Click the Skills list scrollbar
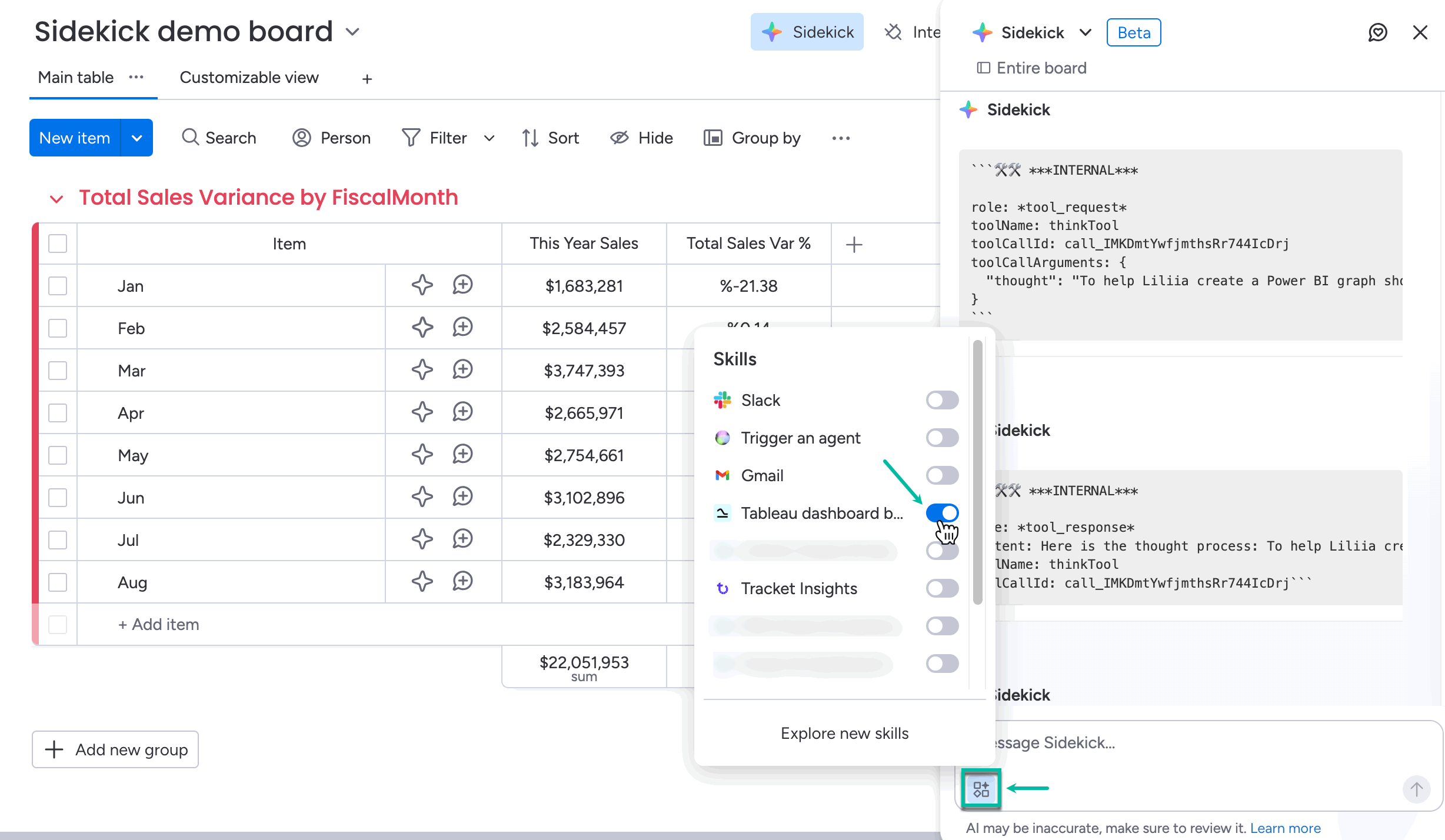The width and height of the screenshot is (1445, 840). click(x=977, y=472)
